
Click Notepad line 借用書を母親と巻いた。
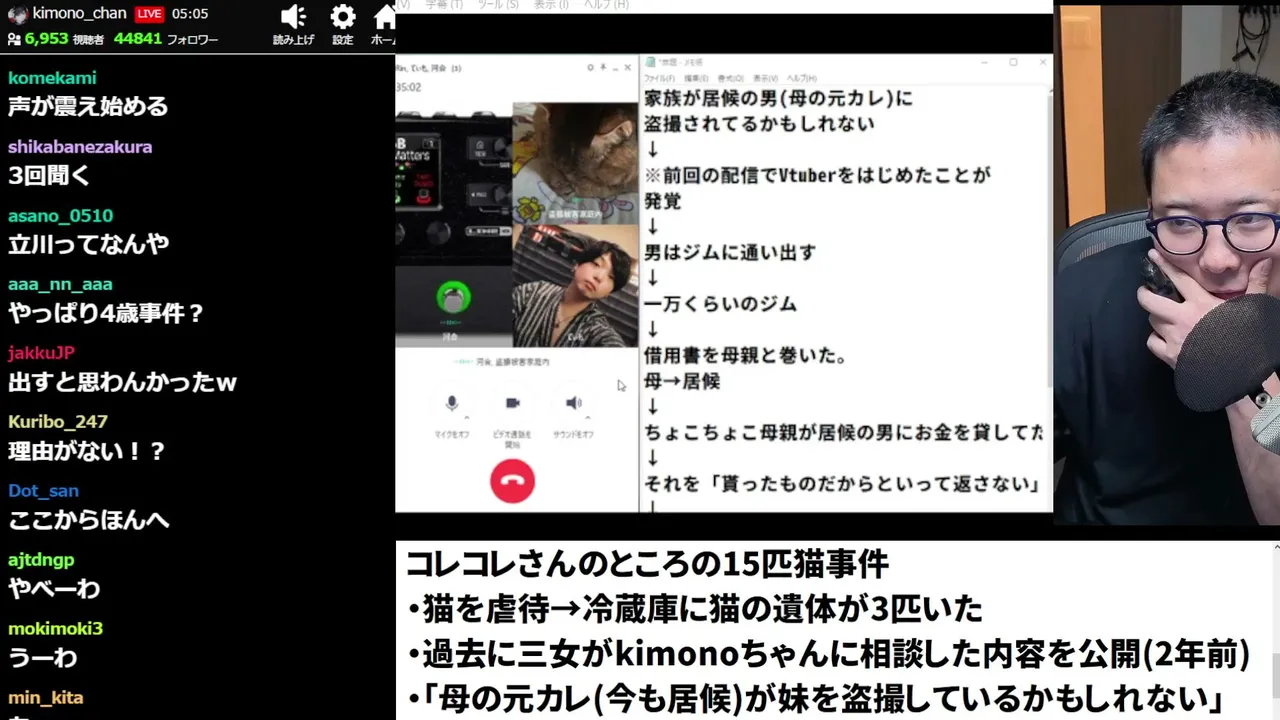click(x=746, y=356)
